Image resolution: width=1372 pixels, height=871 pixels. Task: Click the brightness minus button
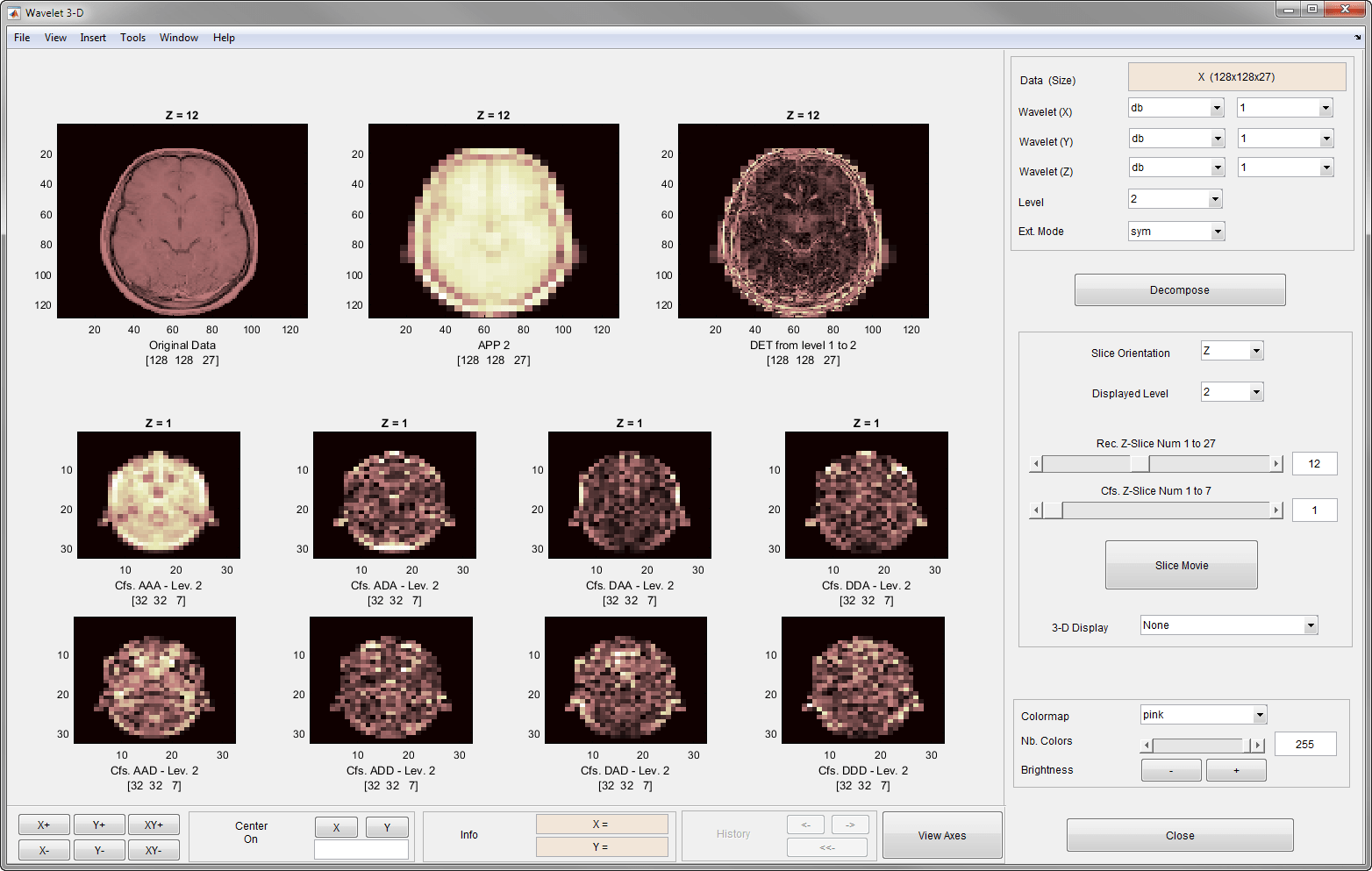pyautogui.click(x=1171, y=770)
